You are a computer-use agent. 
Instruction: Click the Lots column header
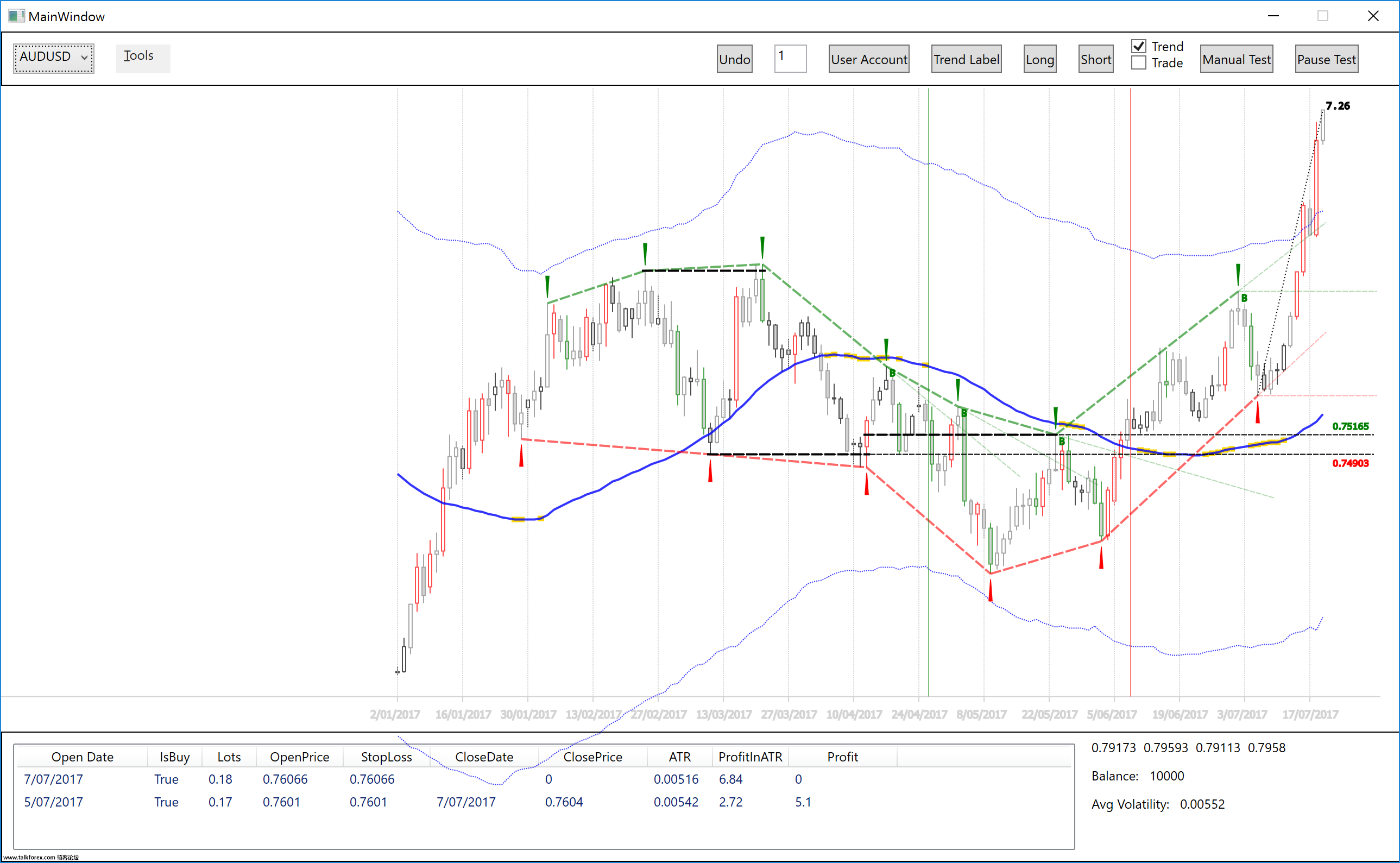click(229, 757)
